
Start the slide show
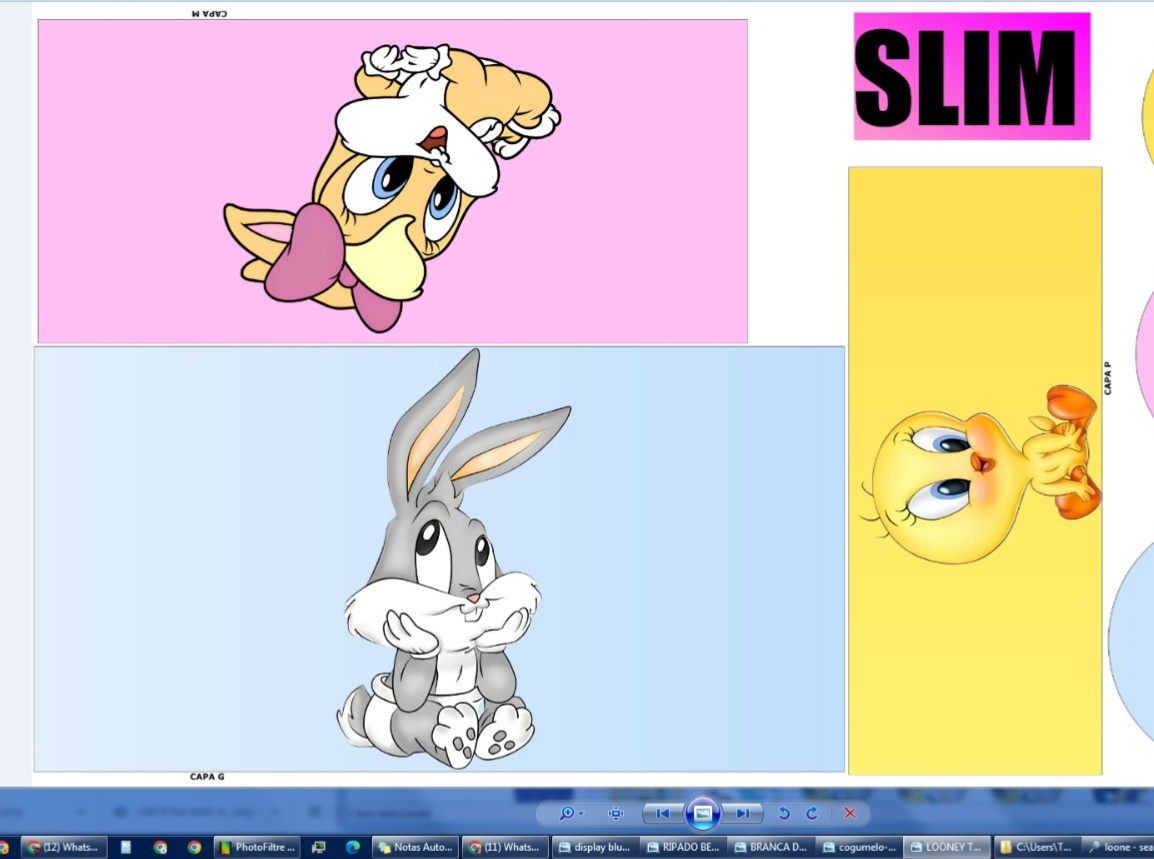pyautogui.click(x=702, y=813)
